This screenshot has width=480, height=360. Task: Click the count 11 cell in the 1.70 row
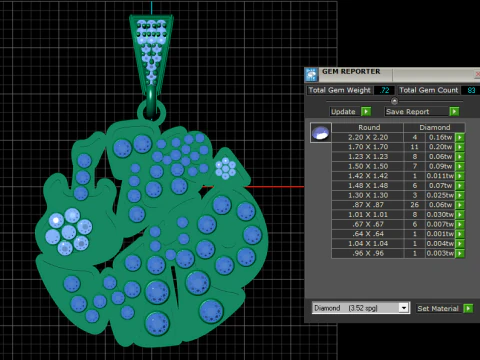click(415, 147)
